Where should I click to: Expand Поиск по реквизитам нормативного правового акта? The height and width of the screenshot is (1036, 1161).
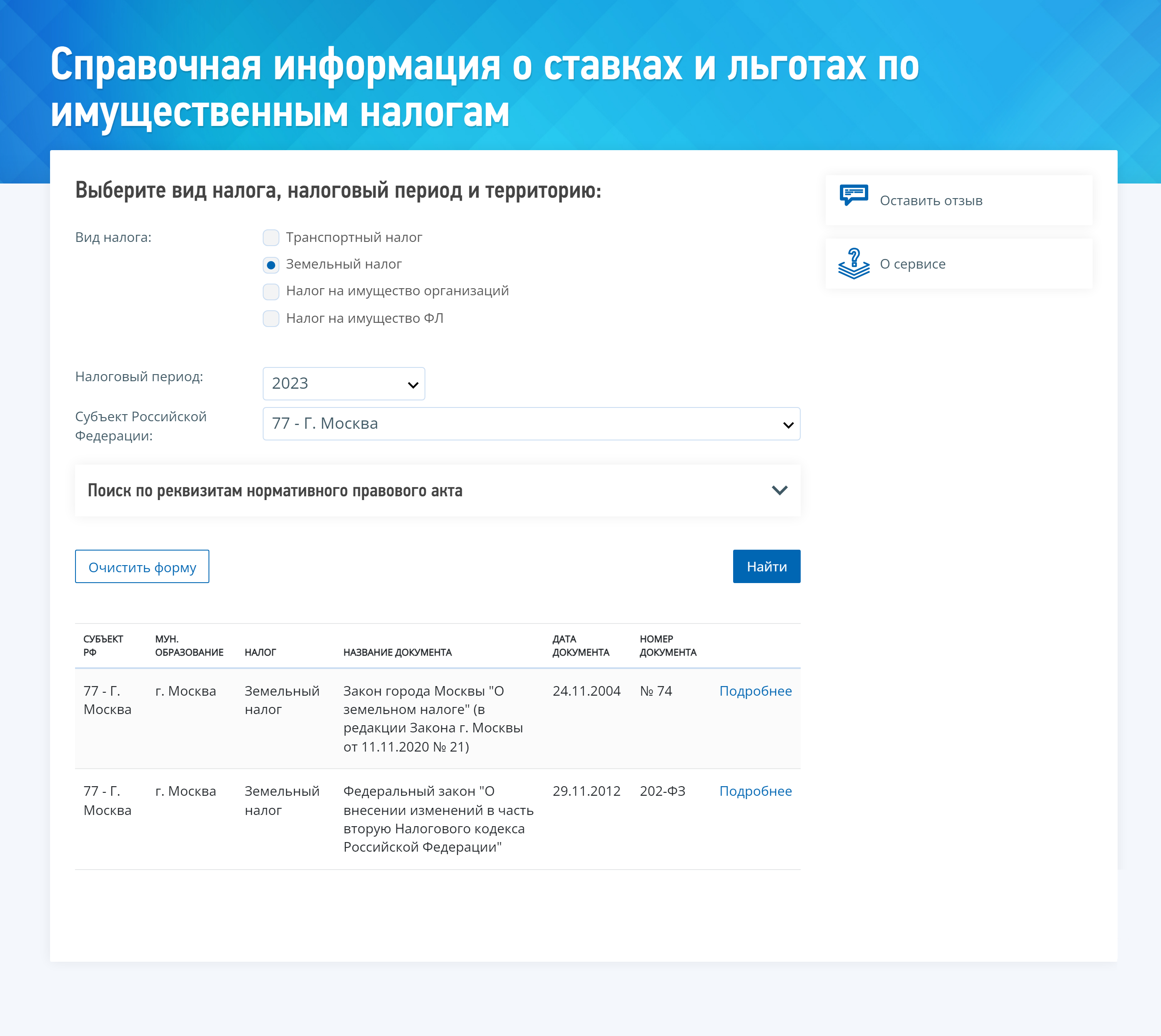tap(437, 490)
